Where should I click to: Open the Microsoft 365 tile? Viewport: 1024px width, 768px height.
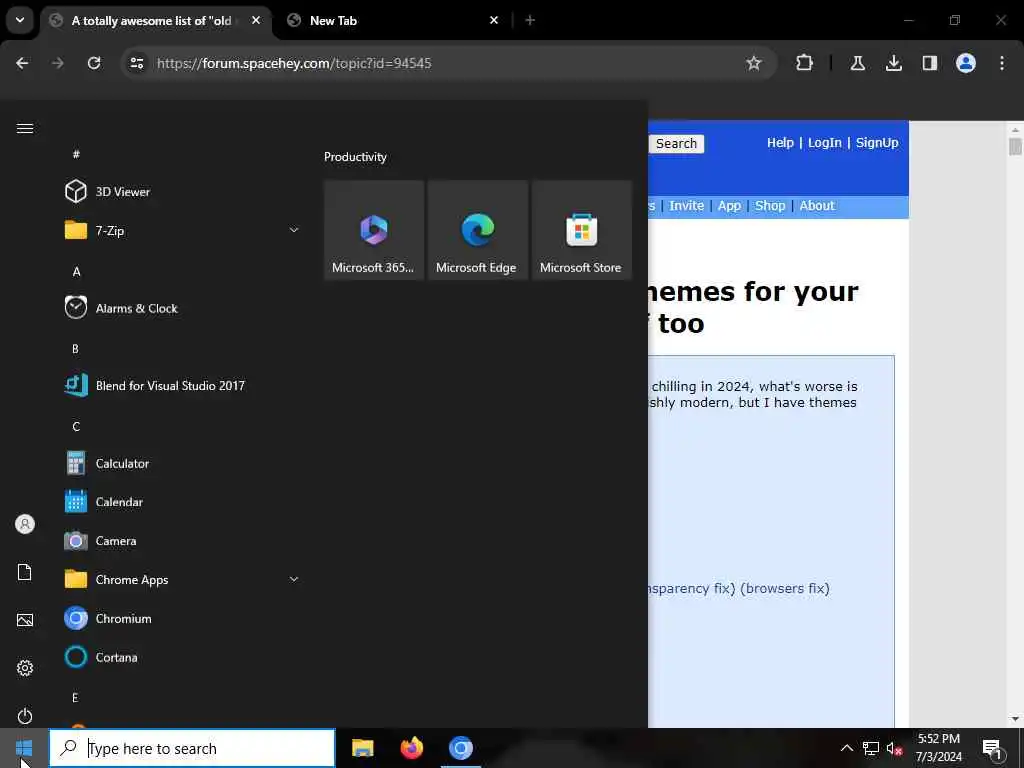pyautogui.click(x=374, y=230)
